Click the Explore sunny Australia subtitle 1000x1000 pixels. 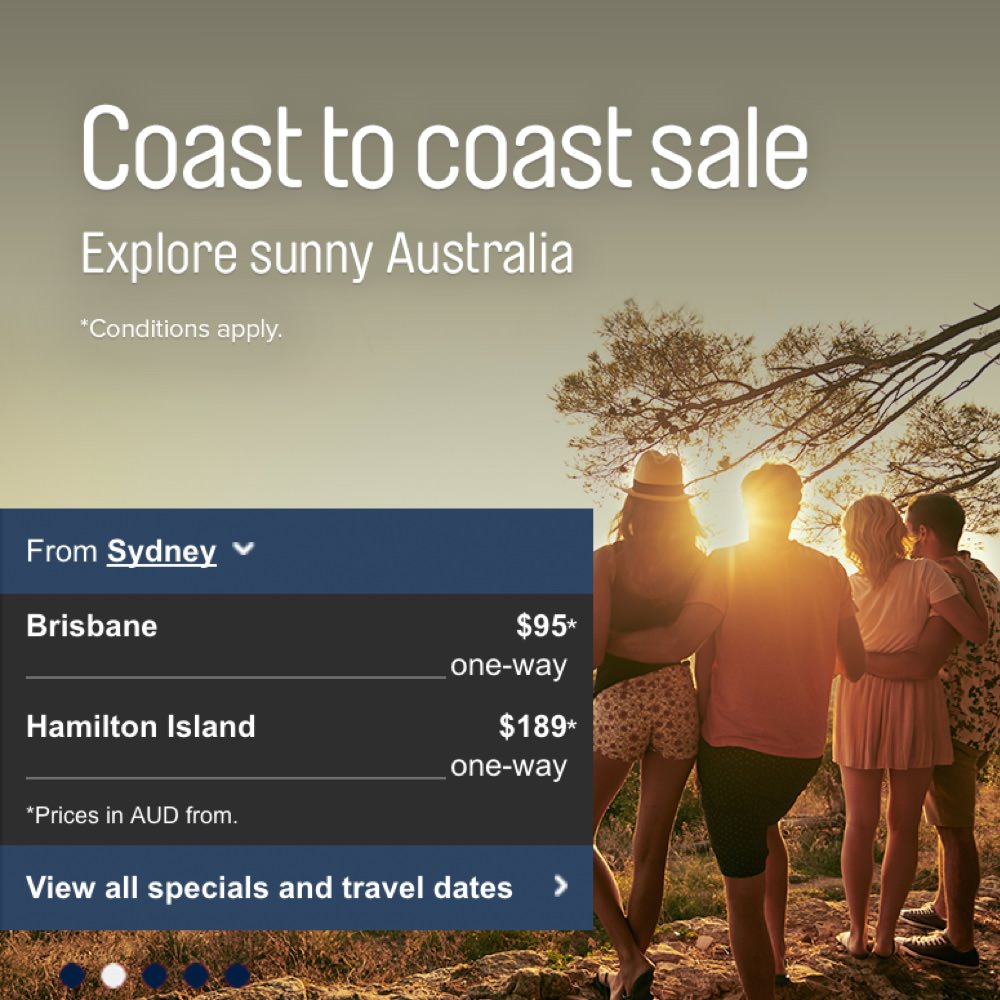[x=327, y=254]
